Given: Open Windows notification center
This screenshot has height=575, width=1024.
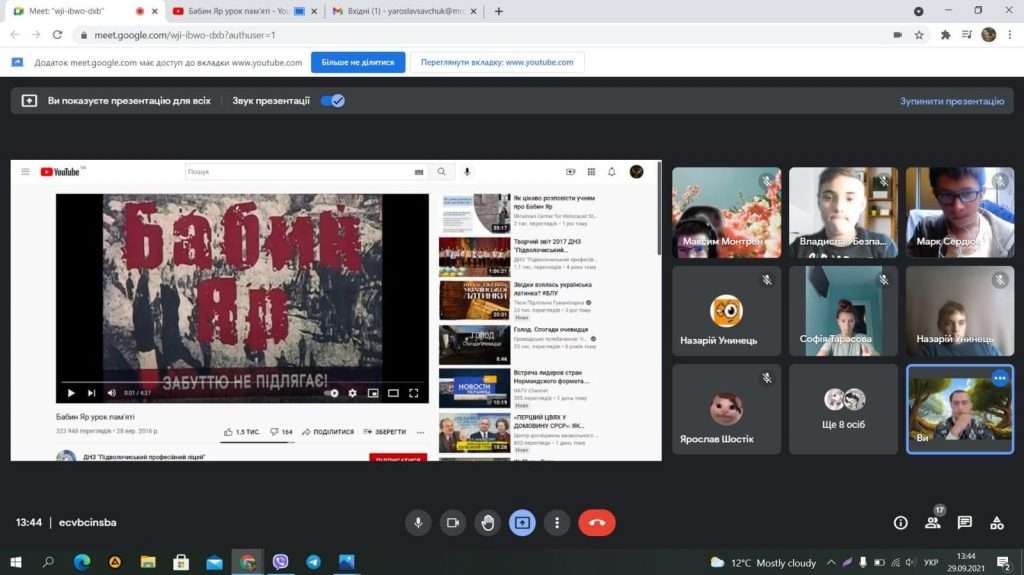Looking at the screenshot, I should 1004,563.
